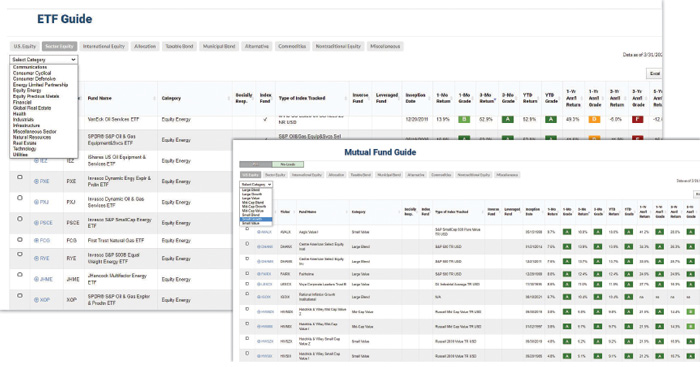Sort ETF table by Inception Date column

click(417, 98)
